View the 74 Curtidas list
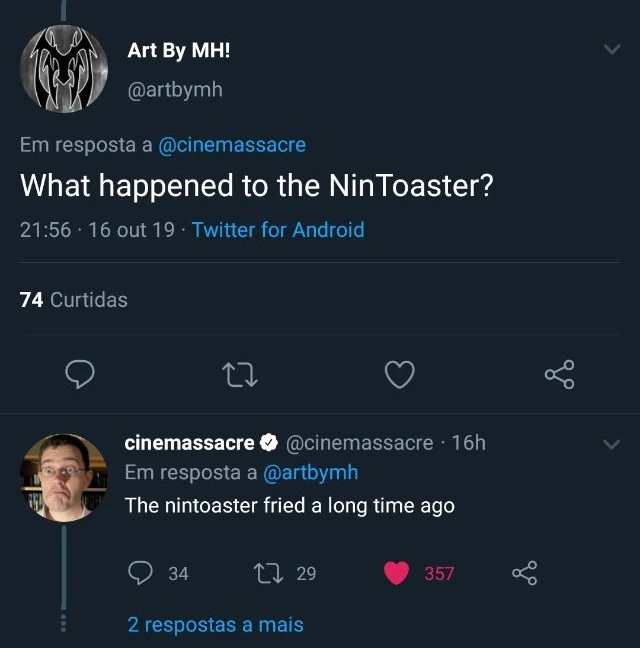This screenshot has width=640, height=648. (x=74, y=299)
